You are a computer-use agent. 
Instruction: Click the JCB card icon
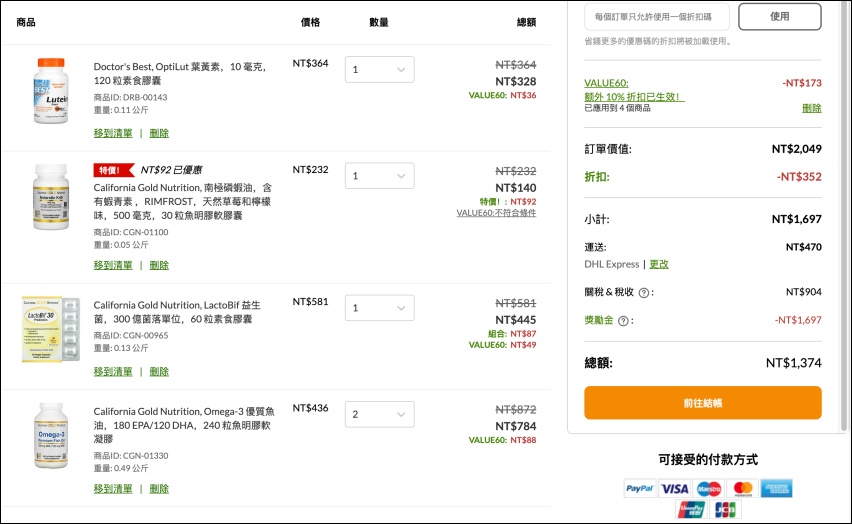[x=725, y=510]
